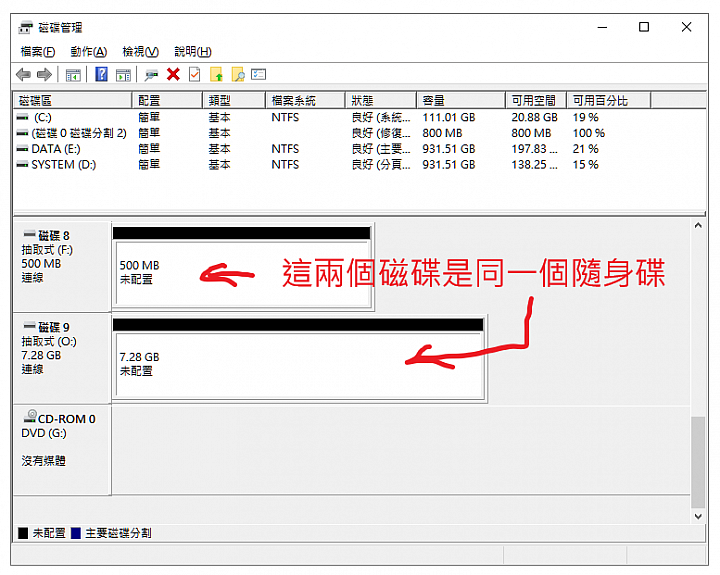The height and width of the screenshot is (575, 720).
Task: Minimize the 磁碟管理 window
Action: coord(602,28)
